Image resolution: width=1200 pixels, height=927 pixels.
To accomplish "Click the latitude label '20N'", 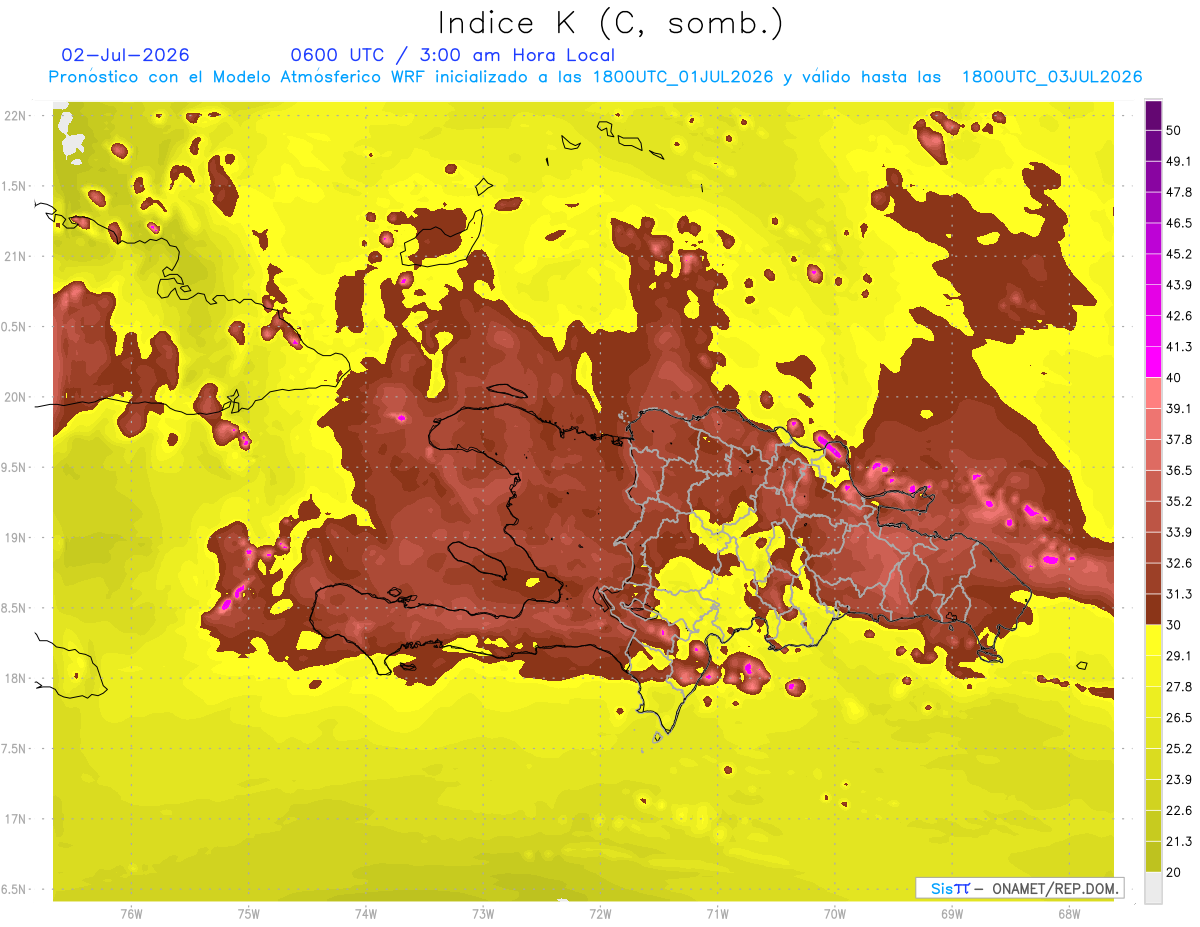I will [x=15, y=397].
